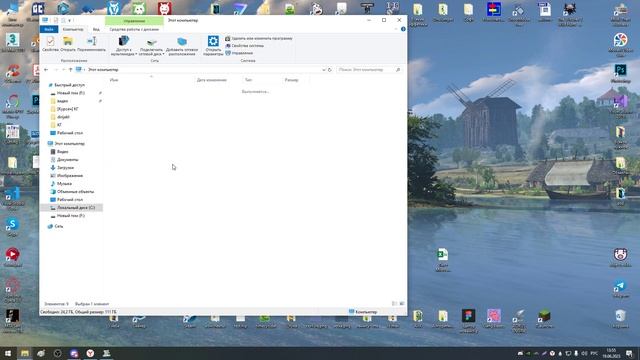The width and height of the screenshot is (640, 360).
Task: Open Доступ к мультимедиа ribbon dropdown
Action: [x=124, y=46]
